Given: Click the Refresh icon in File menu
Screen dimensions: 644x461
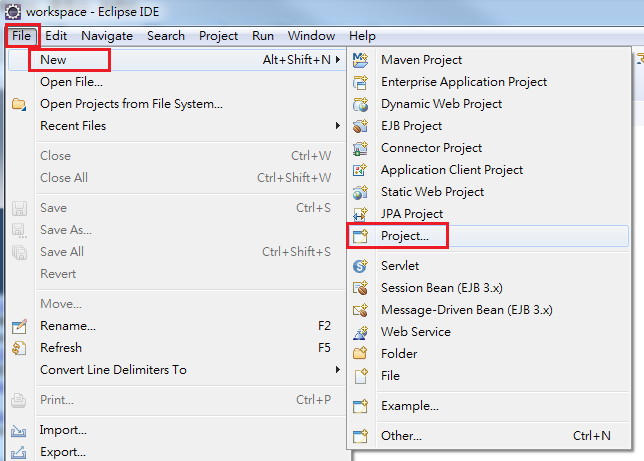Looking at the screenshot, I should click(x=18, y=348).
